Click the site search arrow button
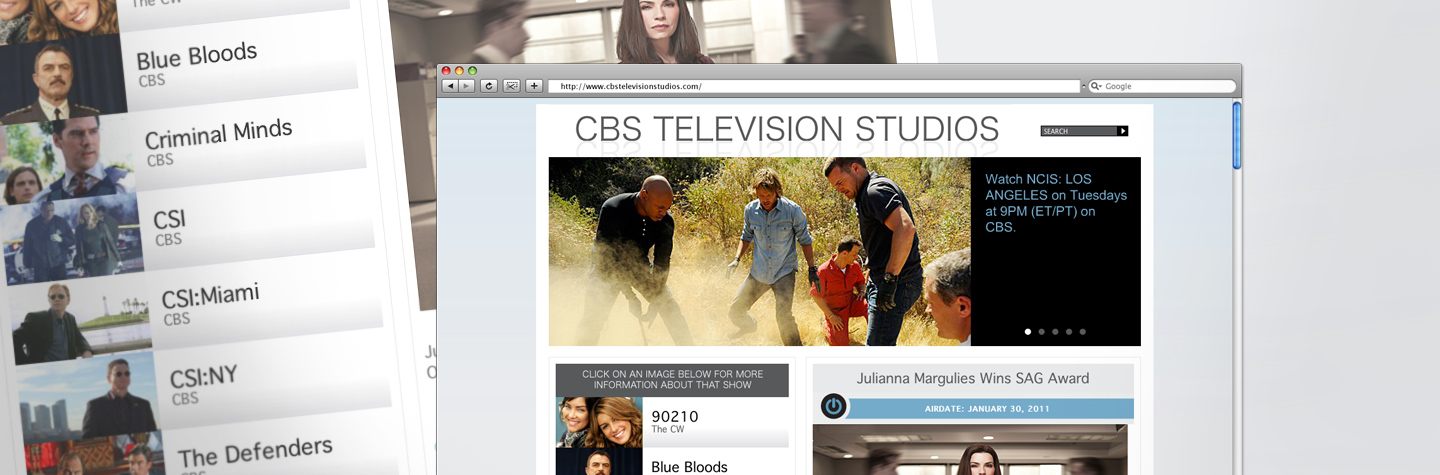Screen dimensions: 1440x475 pyautogui.click(x=1123, y=131)
